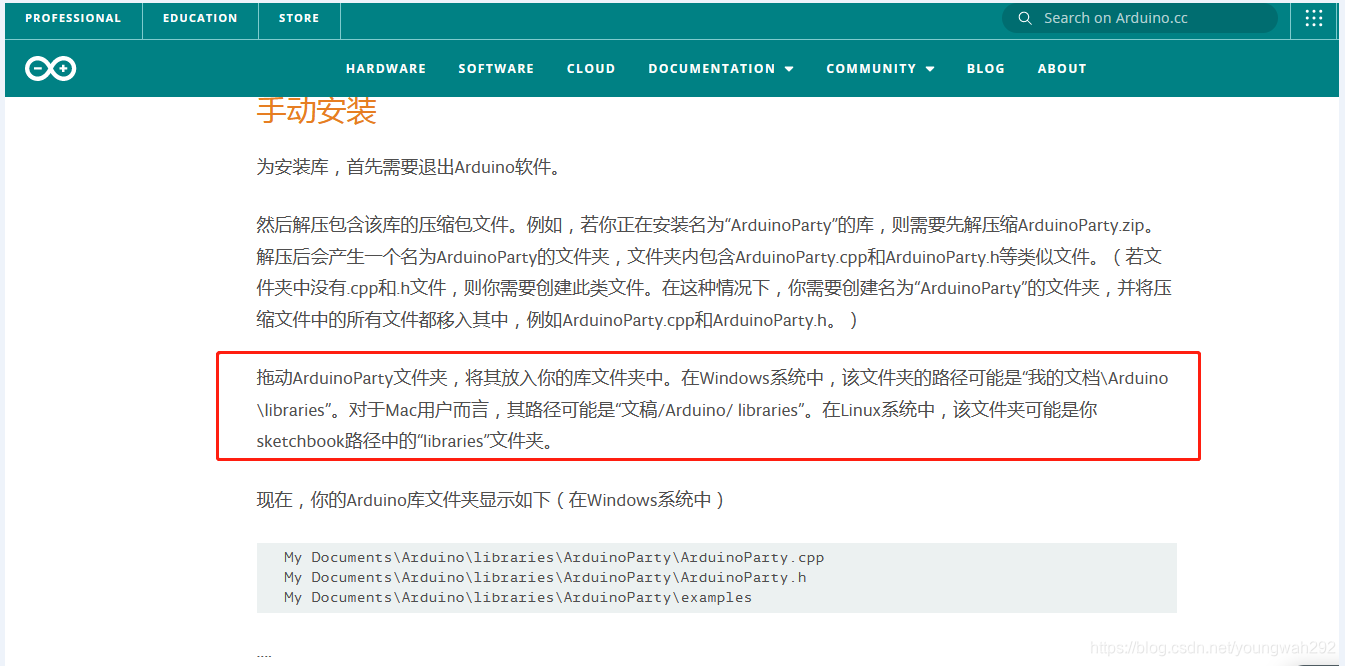The width and height of the screenshot is (1345, 666).
Task: Open the About link
Action: (x=1062, y=69)
